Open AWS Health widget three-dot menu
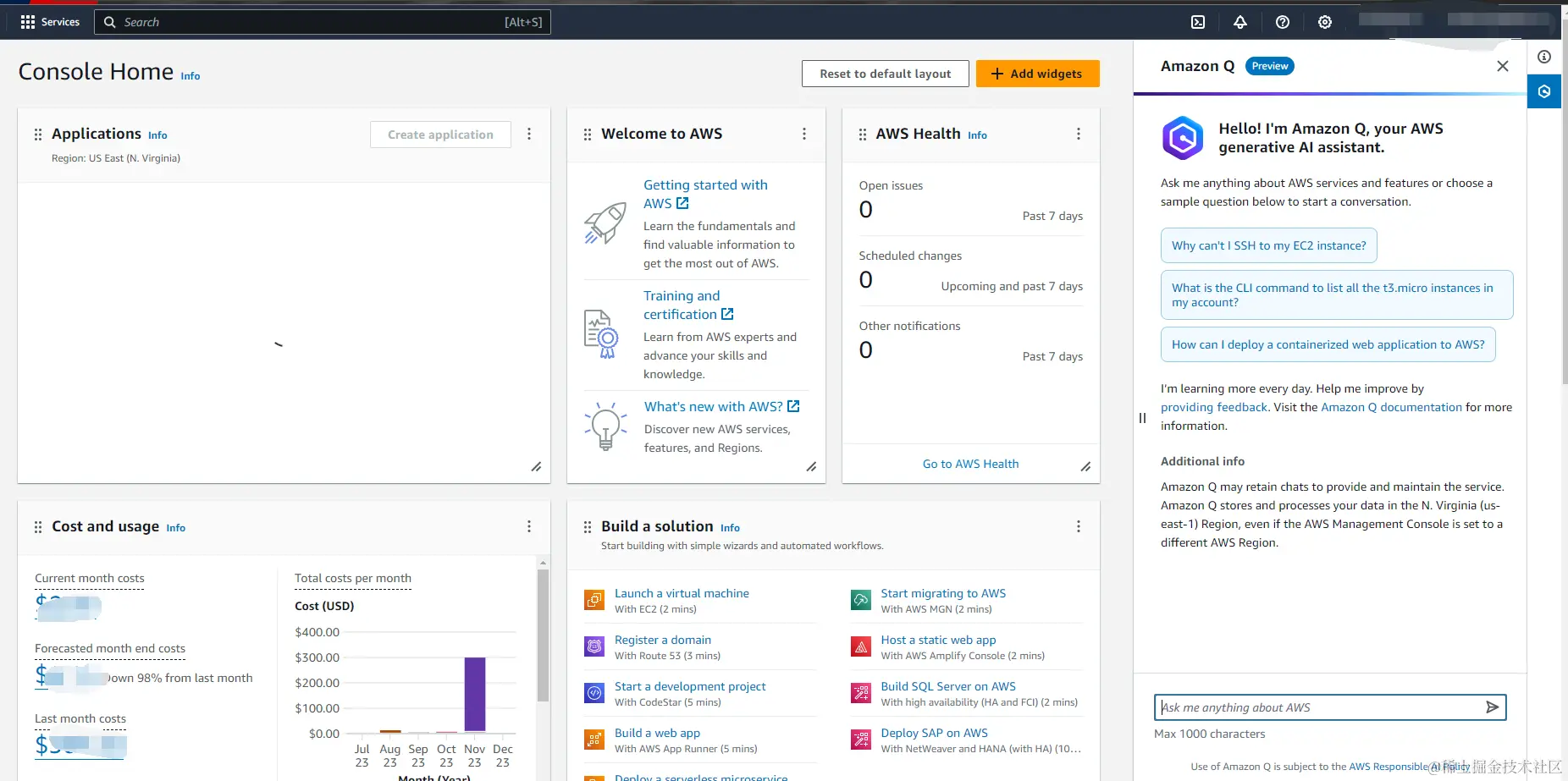1568x781 pixels. [x=1079, y=134]
